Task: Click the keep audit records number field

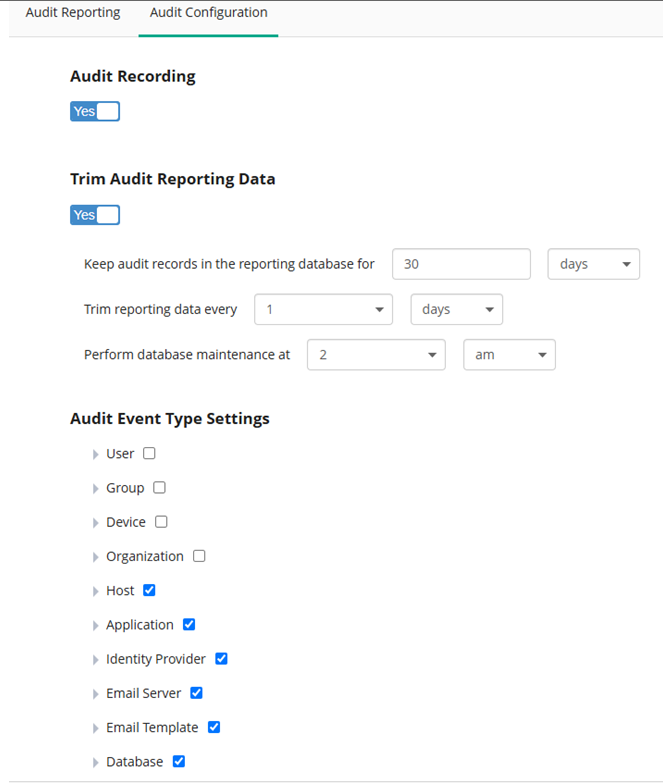Action: click(x=461, y=264)
